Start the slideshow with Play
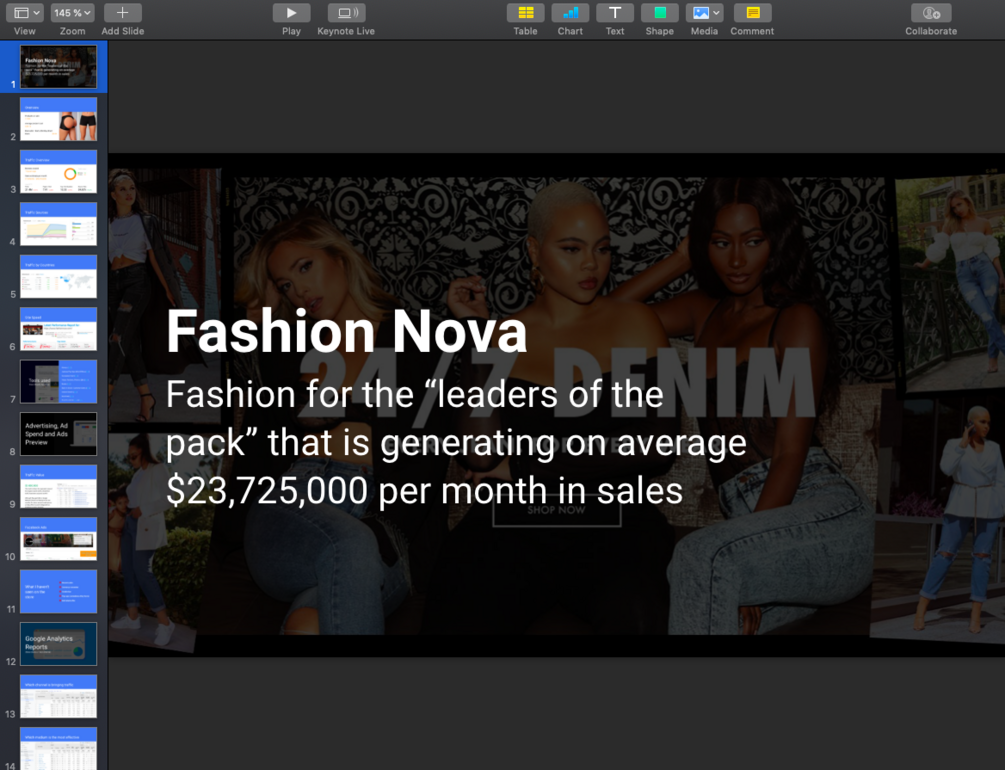 pos(291,13)
